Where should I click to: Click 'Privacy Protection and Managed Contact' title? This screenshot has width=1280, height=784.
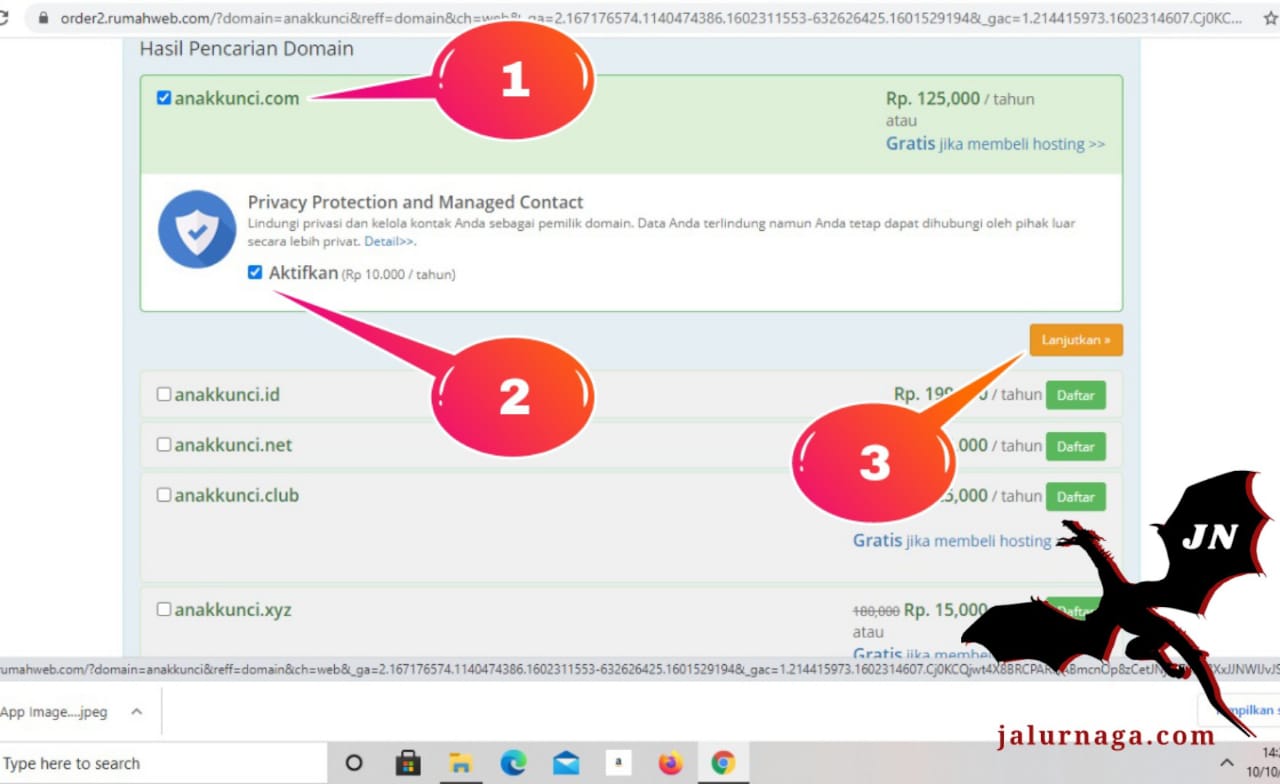tap(416, 202)
